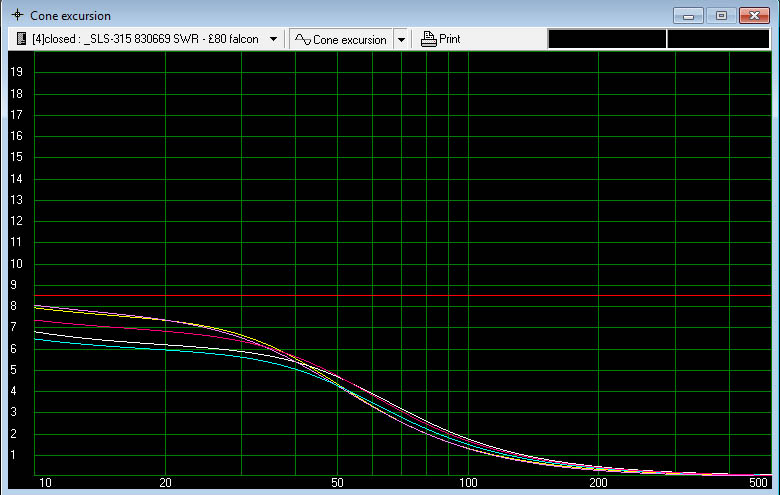Click the 100 frequency axis label
Viewport: 780px width, 495px height.
tap(468, 483)
